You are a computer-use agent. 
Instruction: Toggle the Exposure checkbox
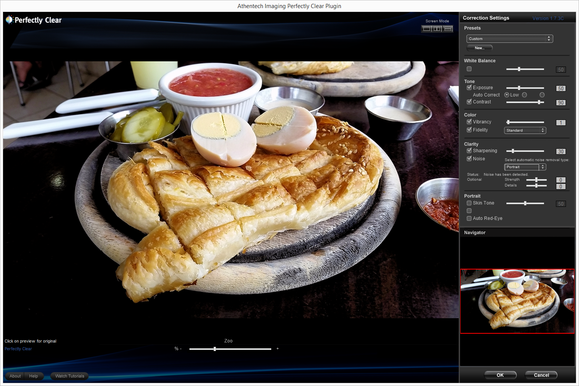point(469,88)
